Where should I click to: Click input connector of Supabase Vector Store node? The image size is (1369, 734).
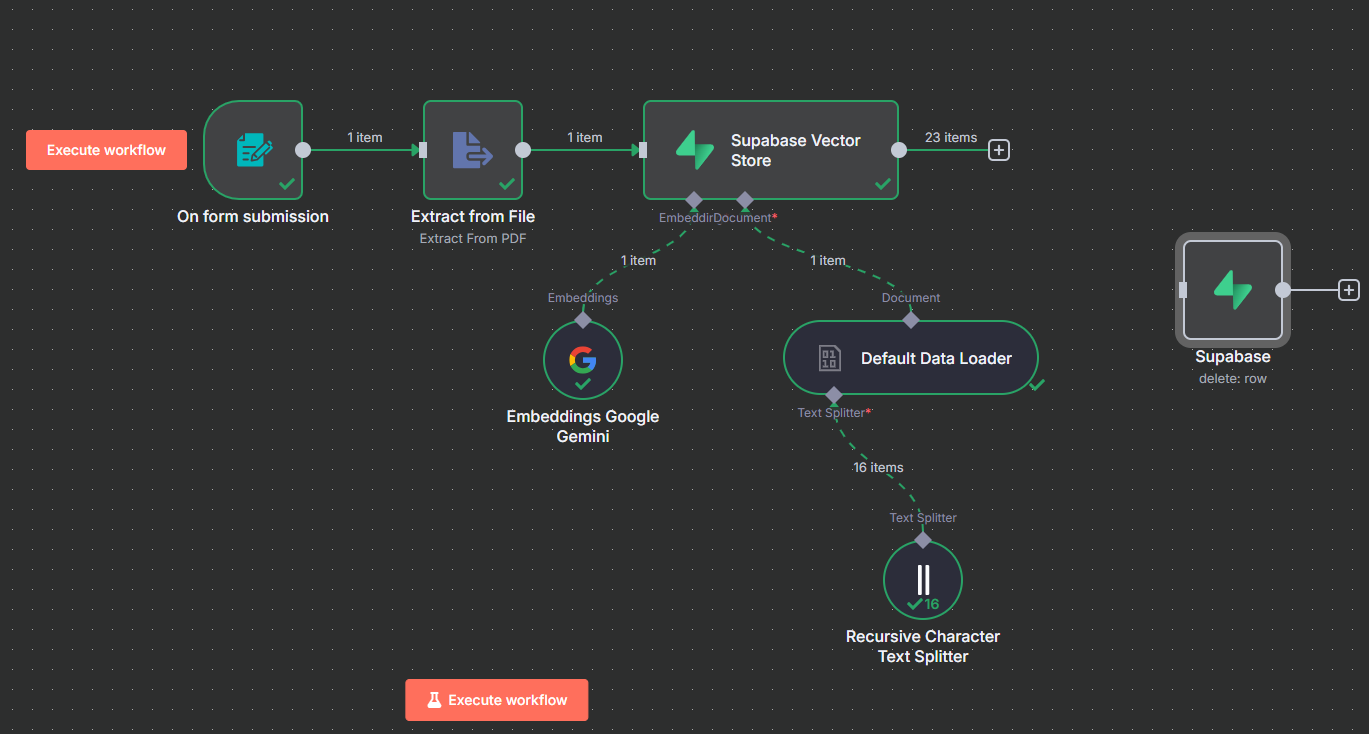(x=643, y=150)
